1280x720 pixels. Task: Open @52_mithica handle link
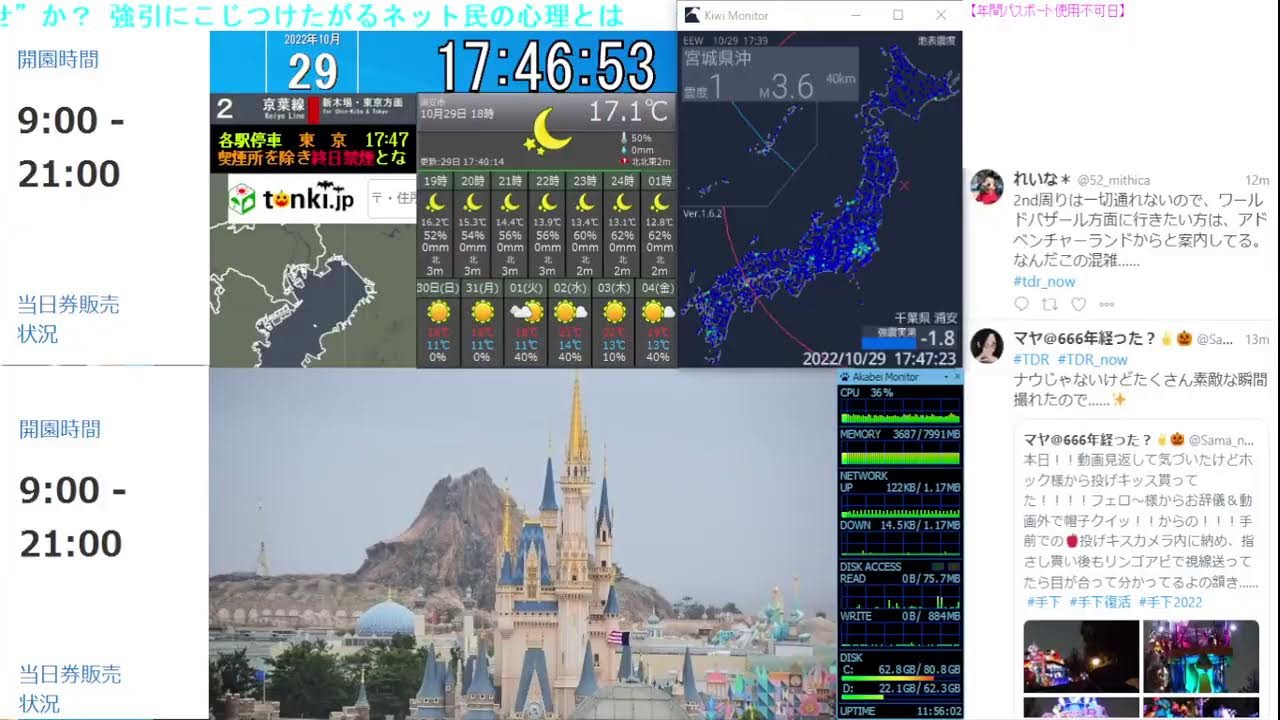(x=1112, y=180)
